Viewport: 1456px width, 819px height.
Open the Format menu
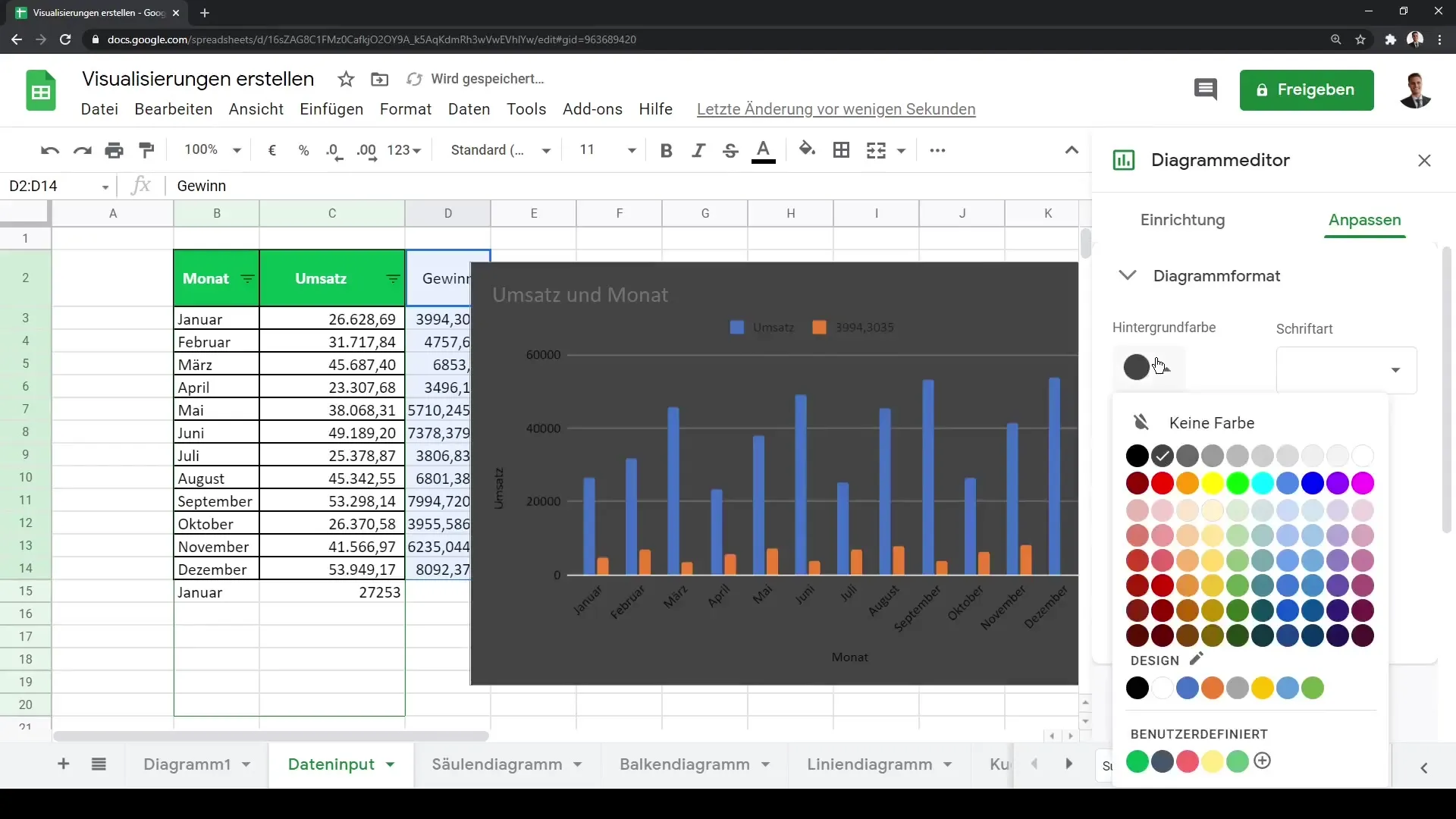406,109
